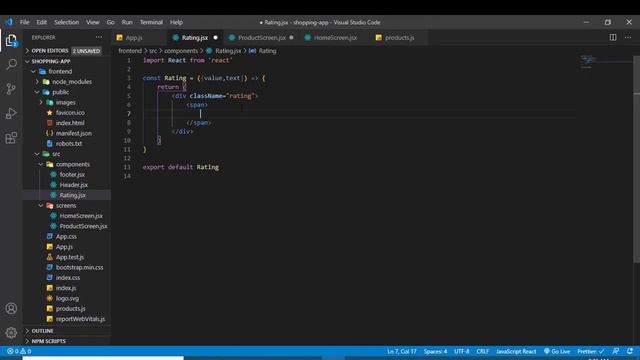This screenshot has height=360, width=640.
Task: Expand the node_modules folder
Action: pyautogui.click(x=37, y=82)
